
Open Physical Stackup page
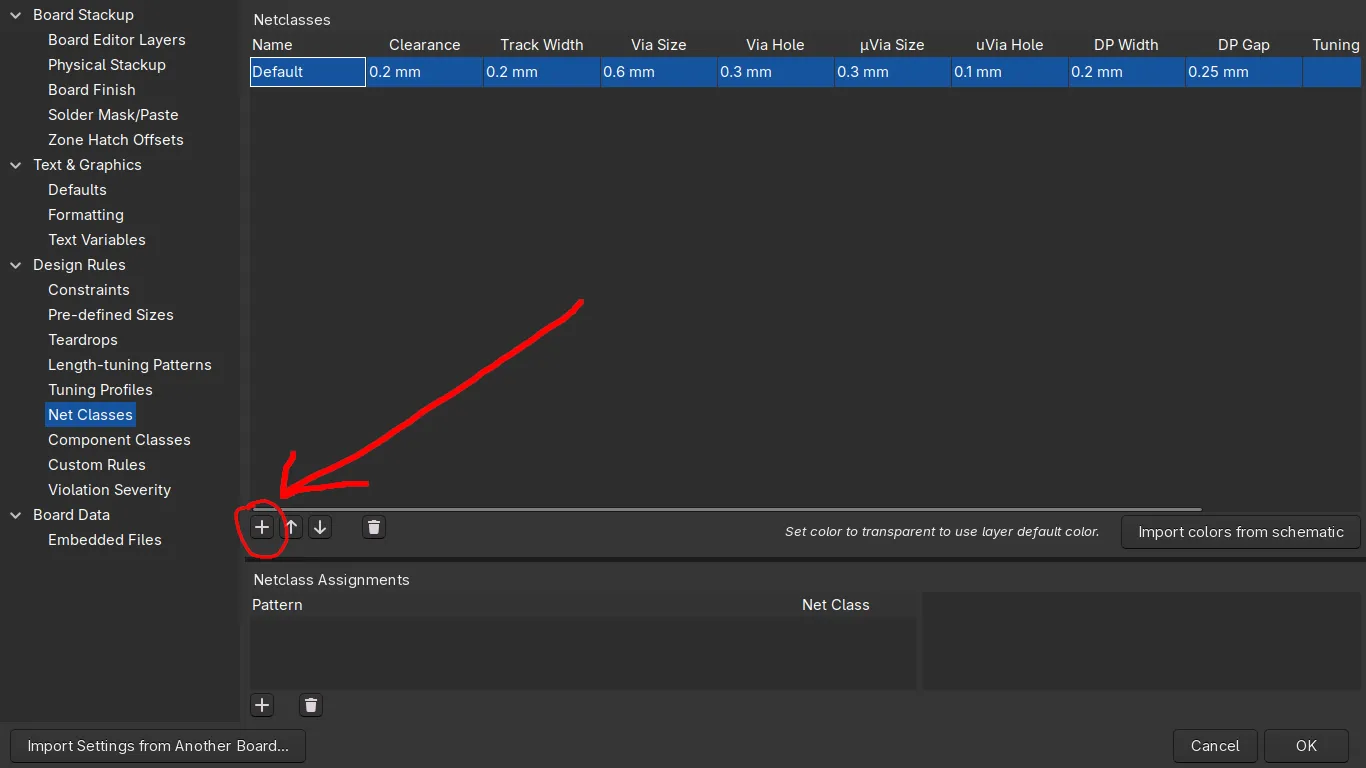tap(107, 65)
